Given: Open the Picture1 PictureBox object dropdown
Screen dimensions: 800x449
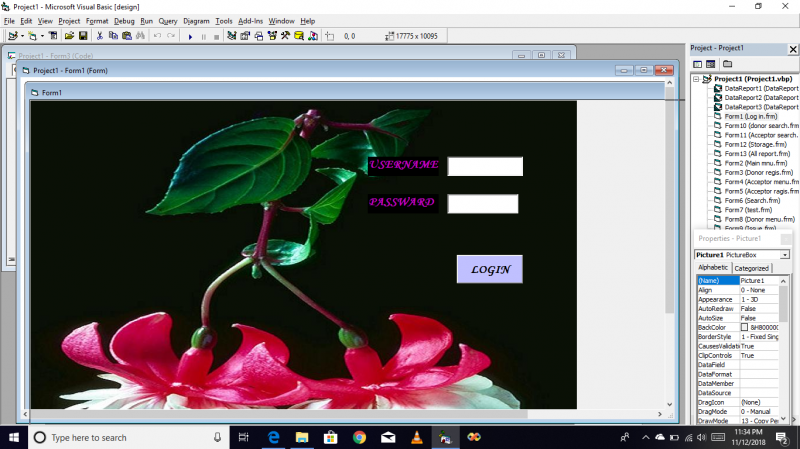Looking at the screenshot, I should coord(785,255).
